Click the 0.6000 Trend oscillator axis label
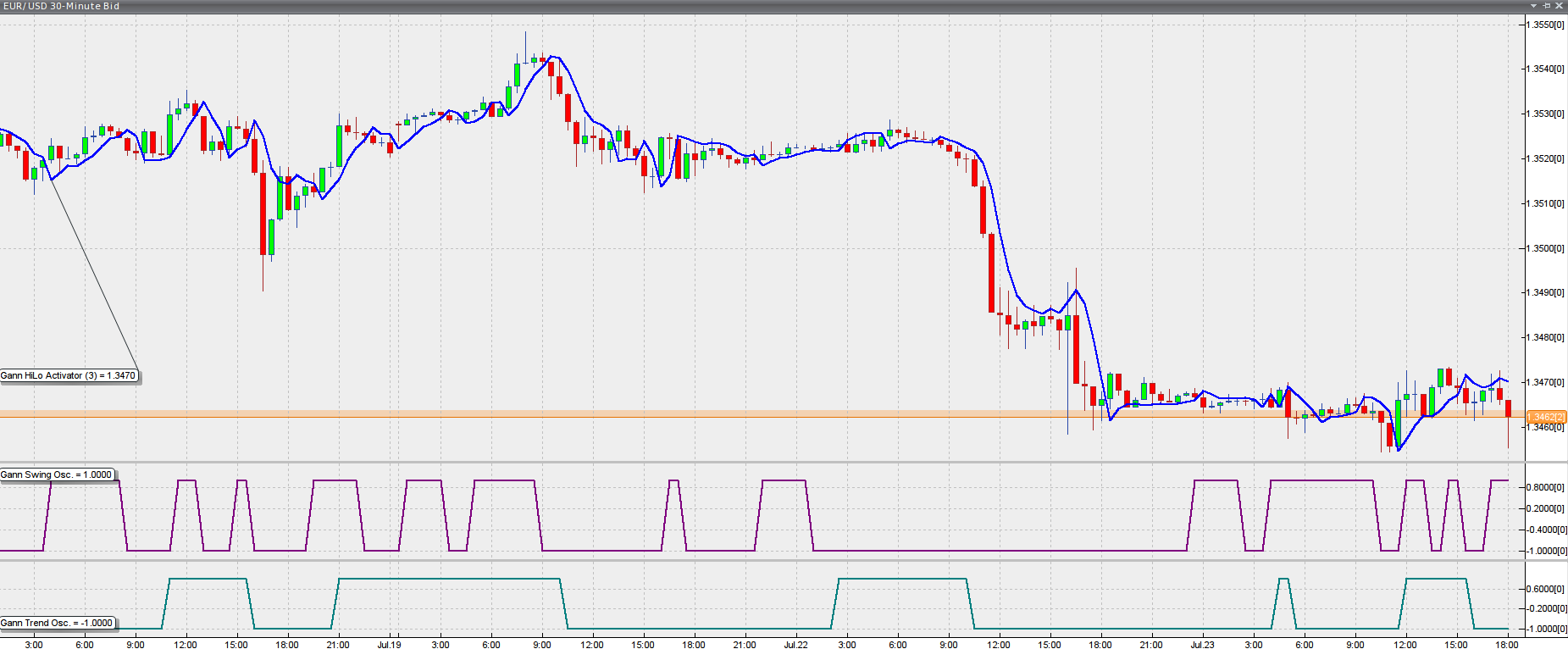1568x649 pixels. click(1545, 589)
